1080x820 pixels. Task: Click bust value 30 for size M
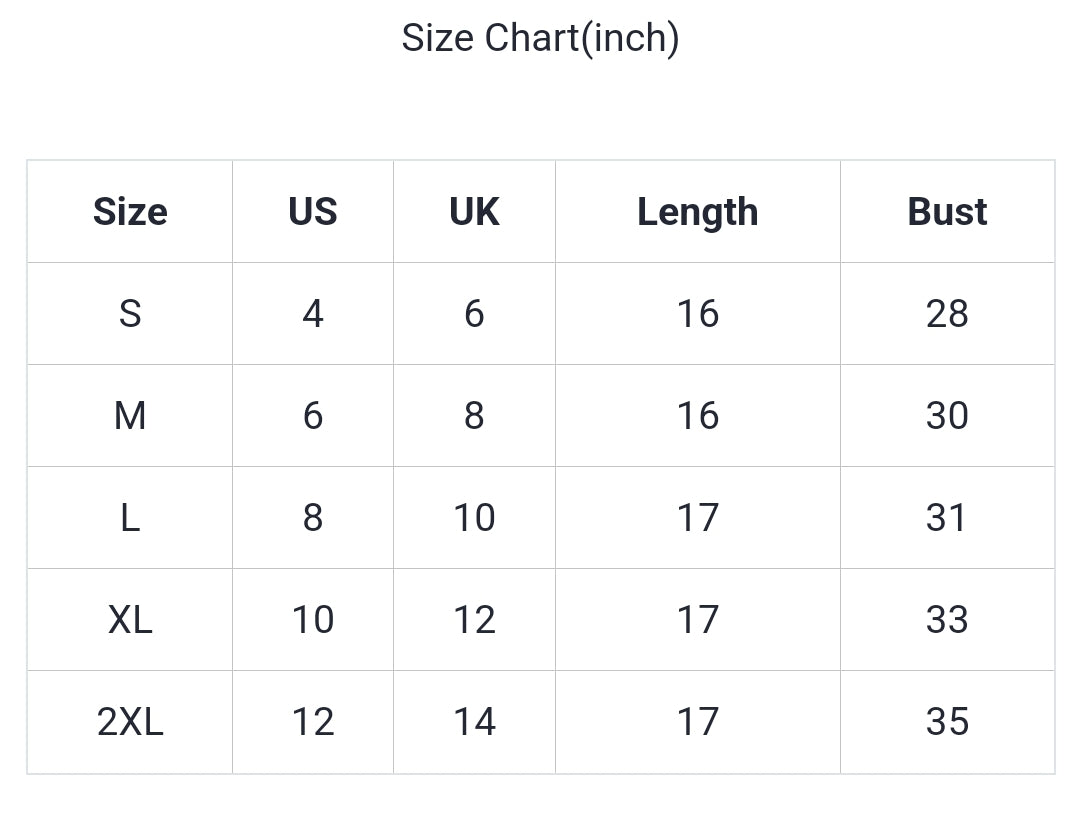(947, 416)
